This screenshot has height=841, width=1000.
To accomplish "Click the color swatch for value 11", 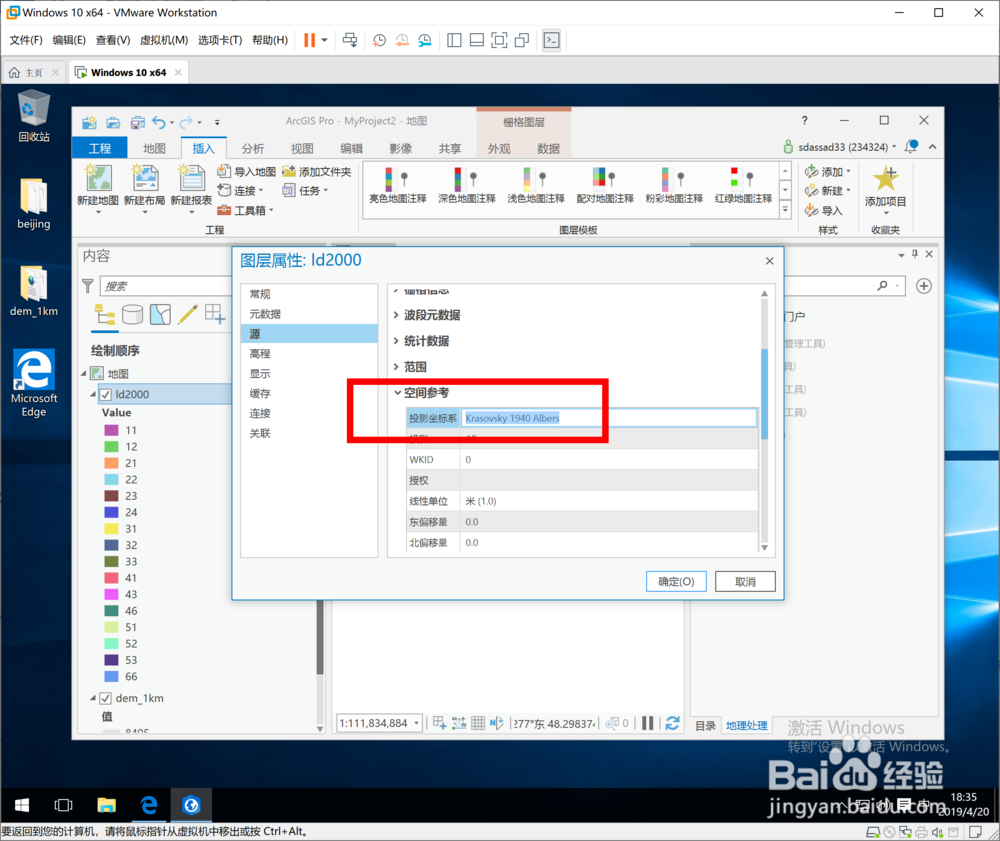I will pos(112,430).
